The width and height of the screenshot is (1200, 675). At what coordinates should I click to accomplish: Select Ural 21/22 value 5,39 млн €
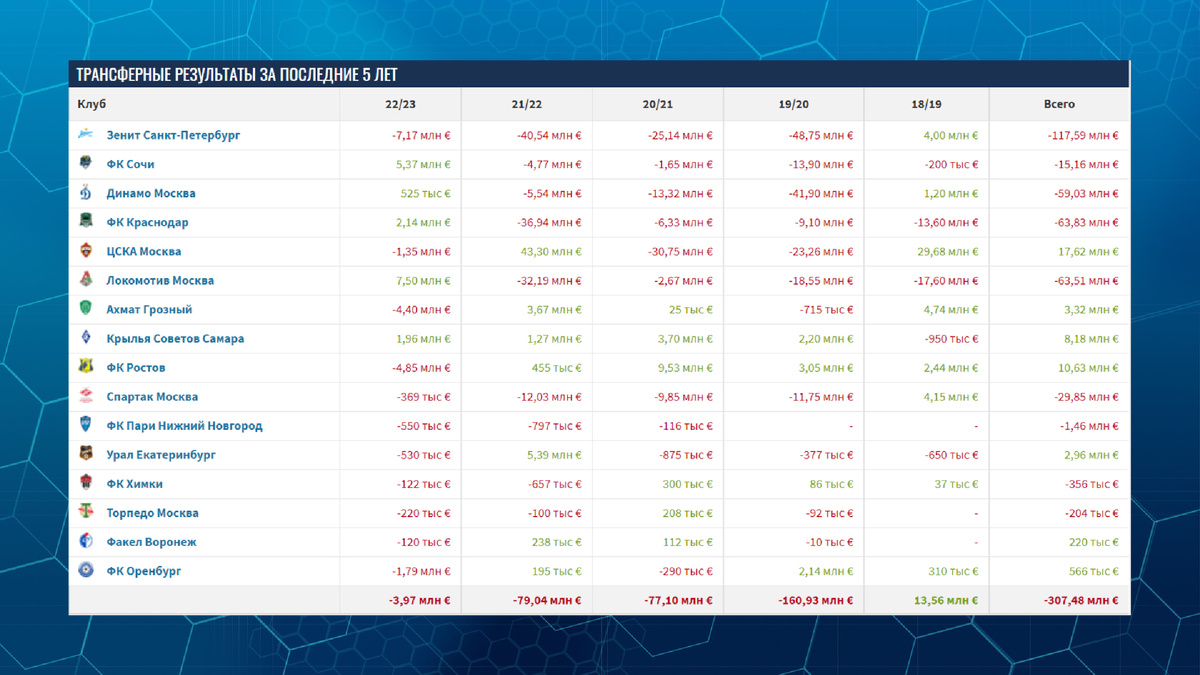[553, 454]
